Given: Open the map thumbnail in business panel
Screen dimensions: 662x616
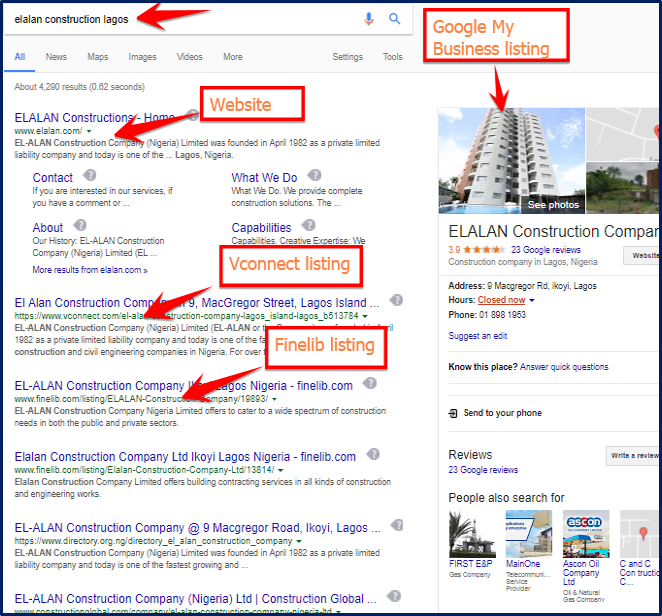Looking at the screenshot, I should pyautogui.click(x=622, y=134).
